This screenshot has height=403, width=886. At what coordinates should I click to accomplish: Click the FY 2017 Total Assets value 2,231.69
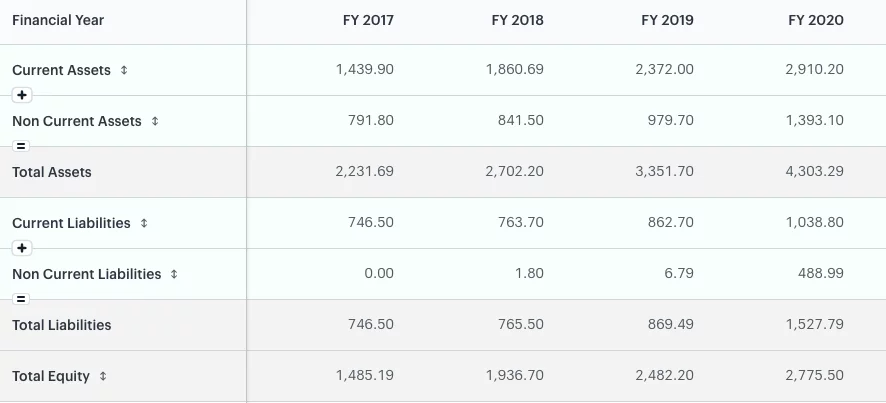pos(364,171)
